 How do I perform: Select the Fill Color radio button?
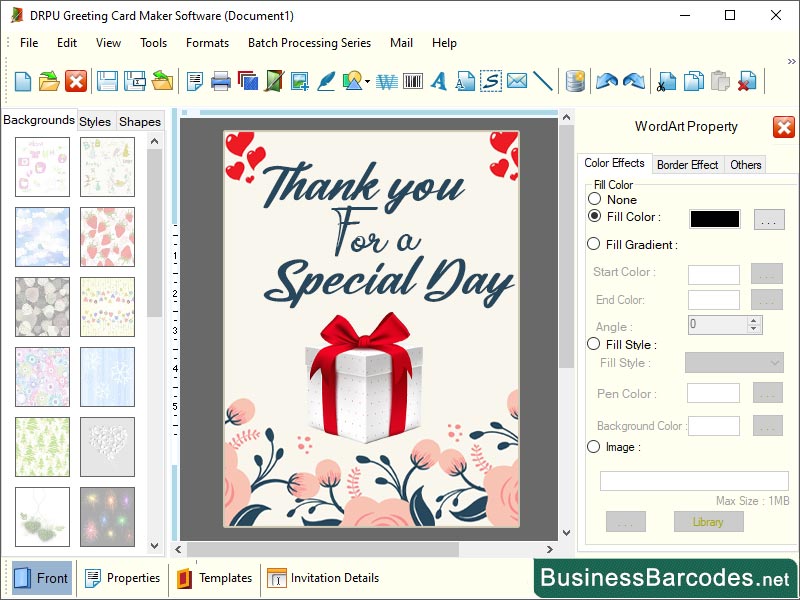click(x=594, y=216)
